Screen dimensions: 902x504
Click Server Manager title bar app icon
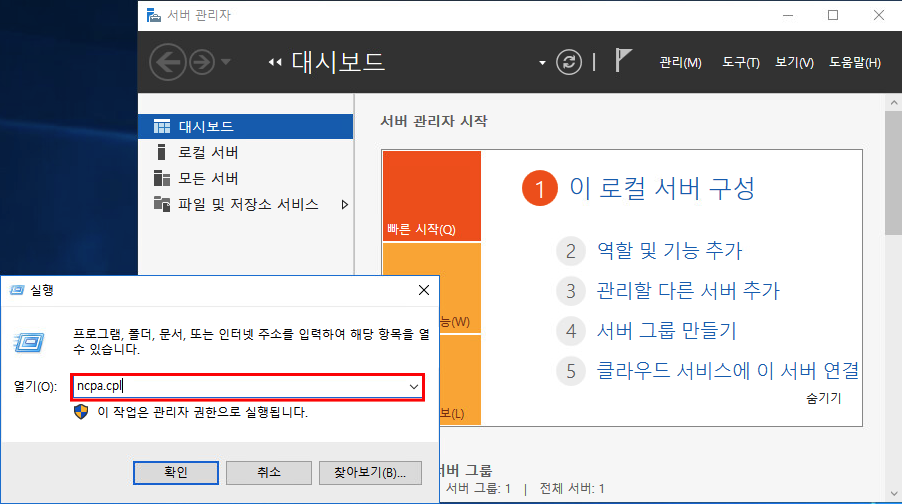154,15
